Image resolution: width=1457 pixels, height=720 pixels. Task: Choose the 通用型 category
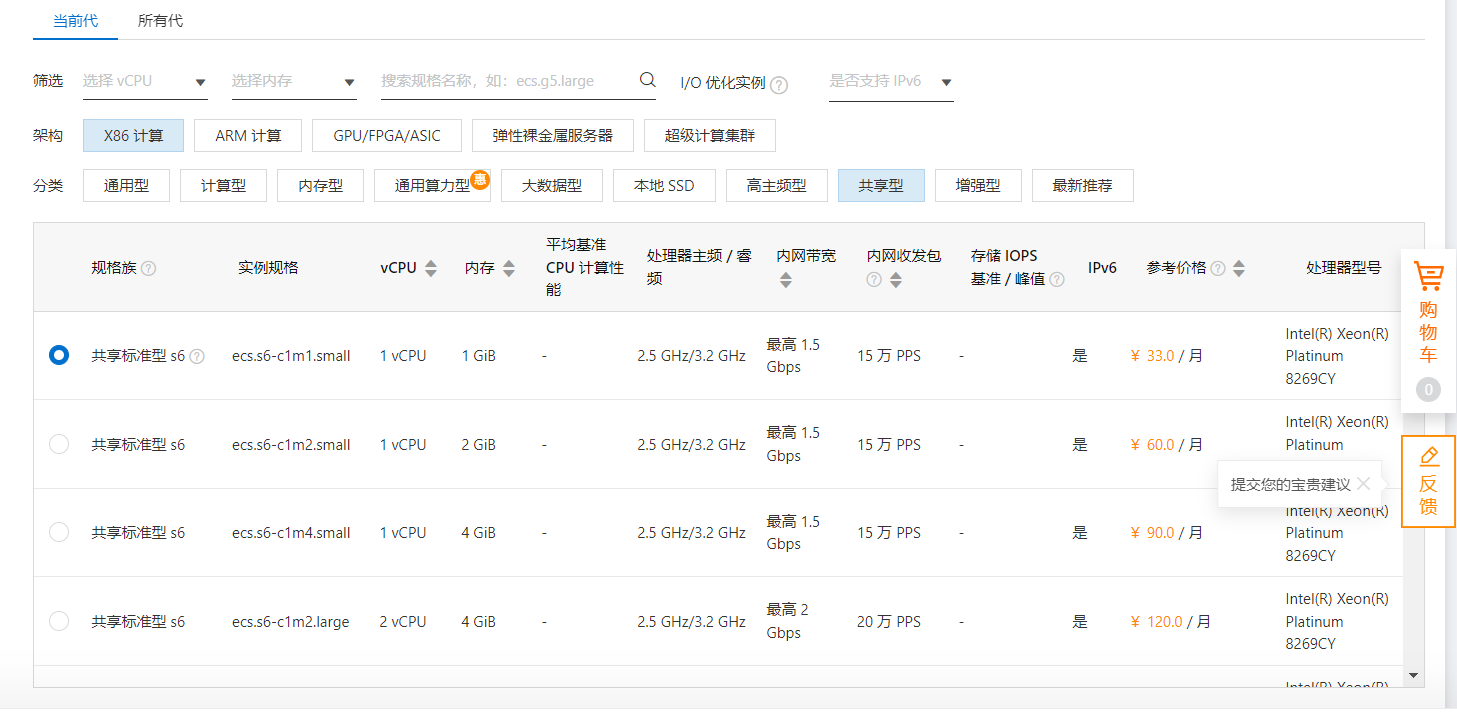click(x=126, y=185)
